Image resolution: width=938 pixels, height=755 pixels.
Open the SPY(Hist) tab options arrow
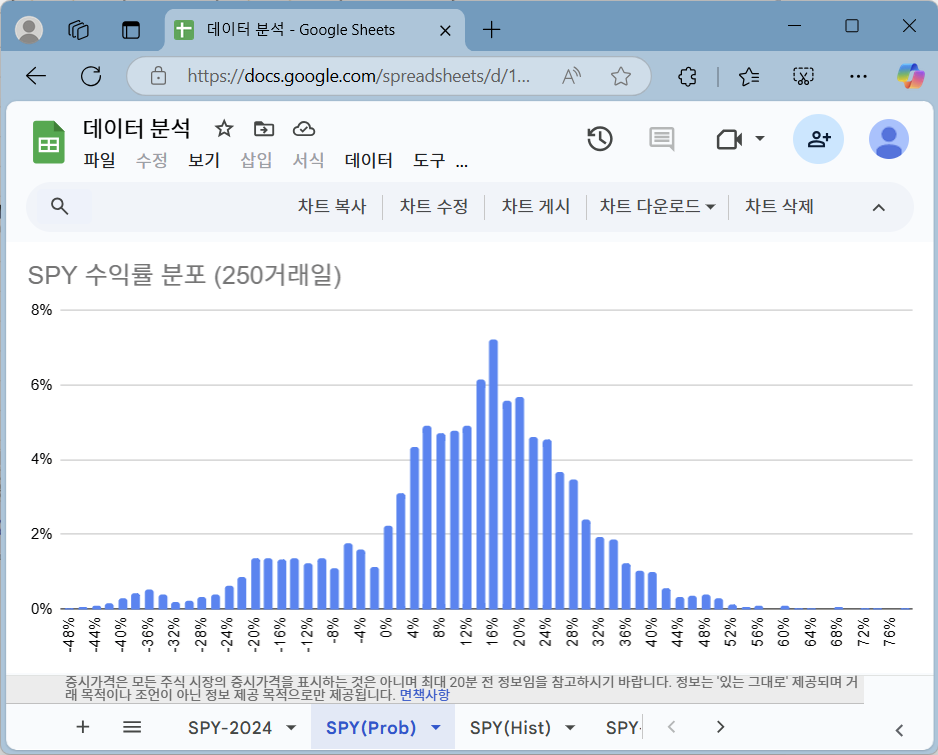point(570,727)
